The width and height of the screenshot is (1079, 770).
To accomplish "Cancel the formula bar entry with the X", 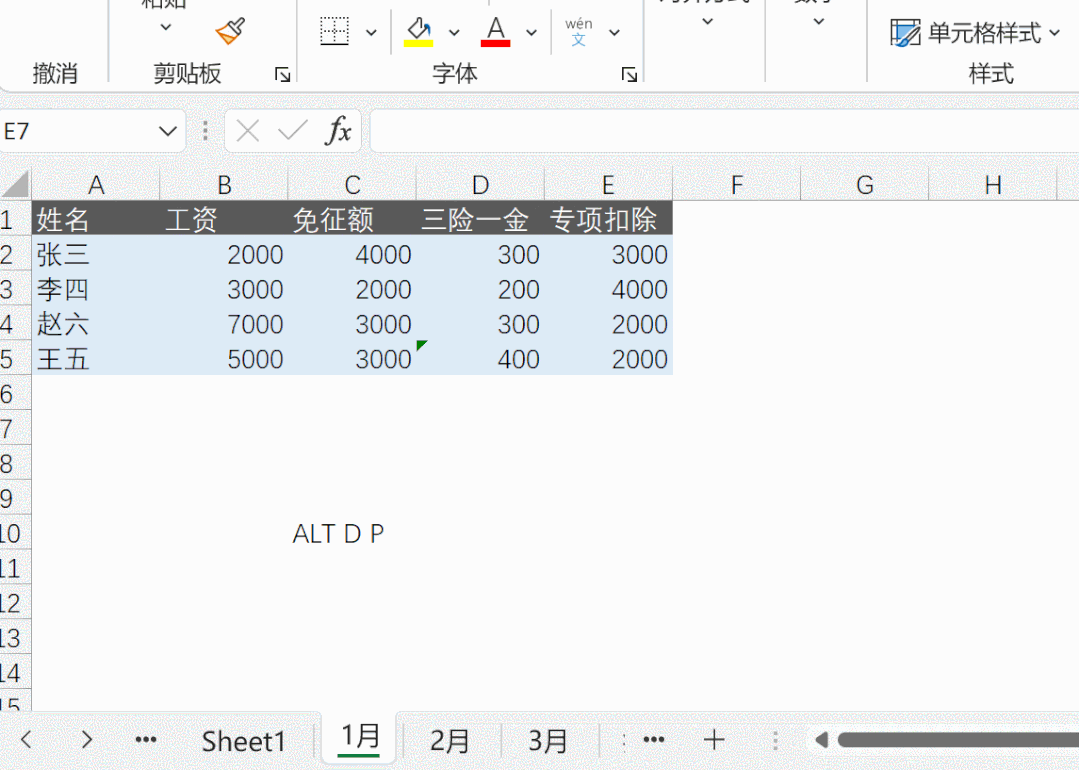I will pyautogui.click(x=248, y=131).
